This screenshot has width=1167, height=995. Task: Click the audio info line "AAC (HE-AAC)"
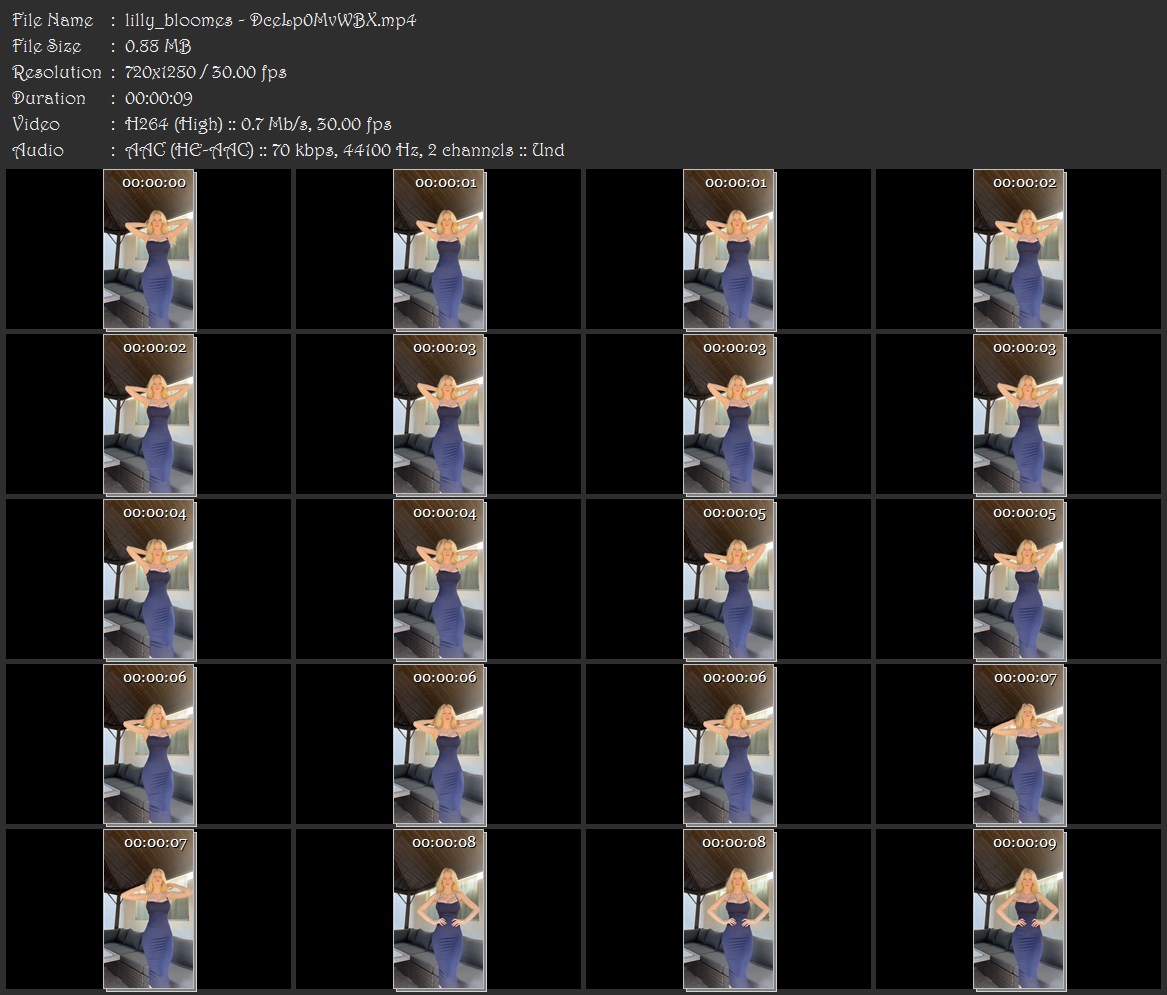coord(189,150)
